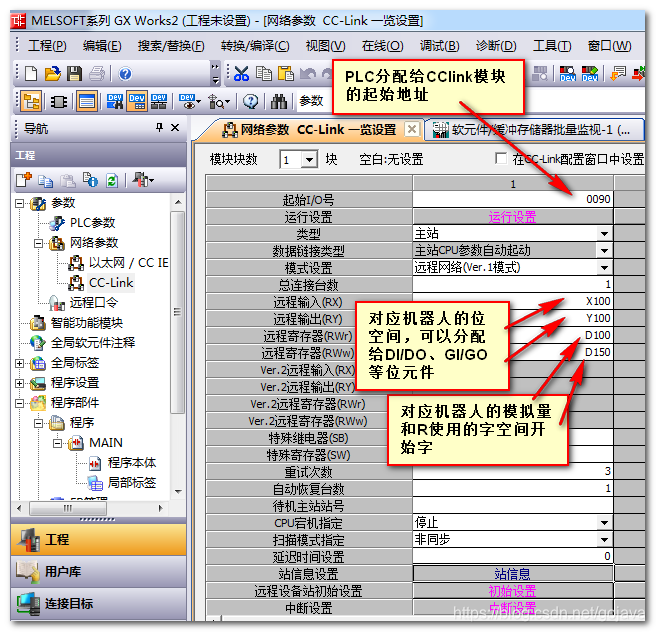Image resolution: width=656 pixels, height=632 pixels.
Task: Click the navigation tree horizontal scrollbar
Action: (x=68, y=508)
